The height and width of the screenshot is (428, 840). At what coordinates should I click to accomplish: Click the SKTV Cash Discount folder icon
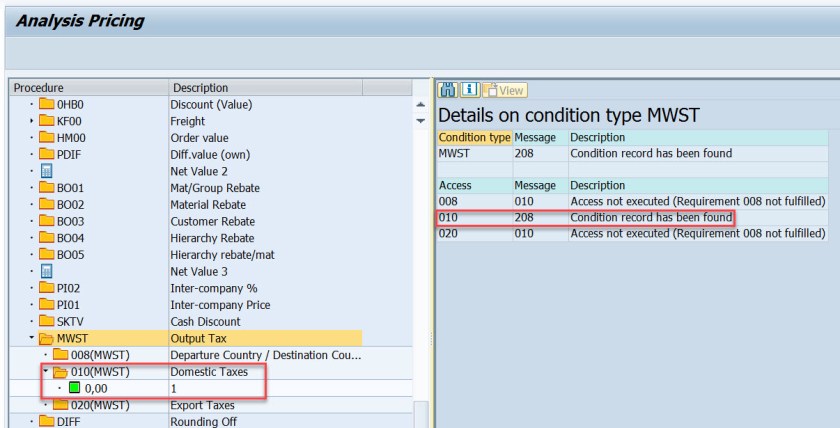(47, 321)
